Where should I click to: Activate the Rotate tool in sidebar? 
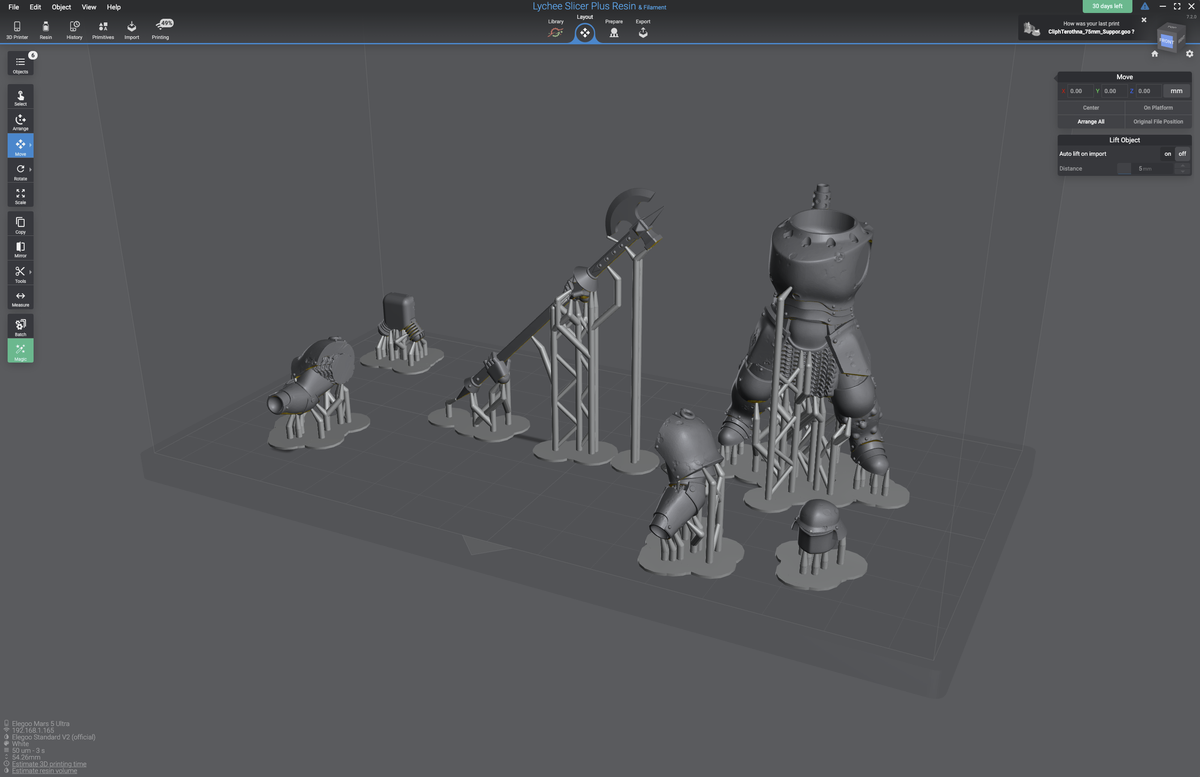(x=20, y=172)
